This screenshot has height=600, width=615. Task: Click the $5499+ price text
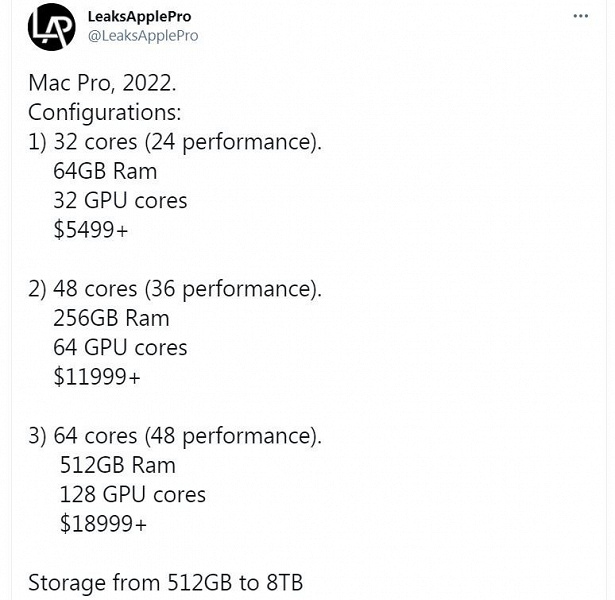click(91, 230)
